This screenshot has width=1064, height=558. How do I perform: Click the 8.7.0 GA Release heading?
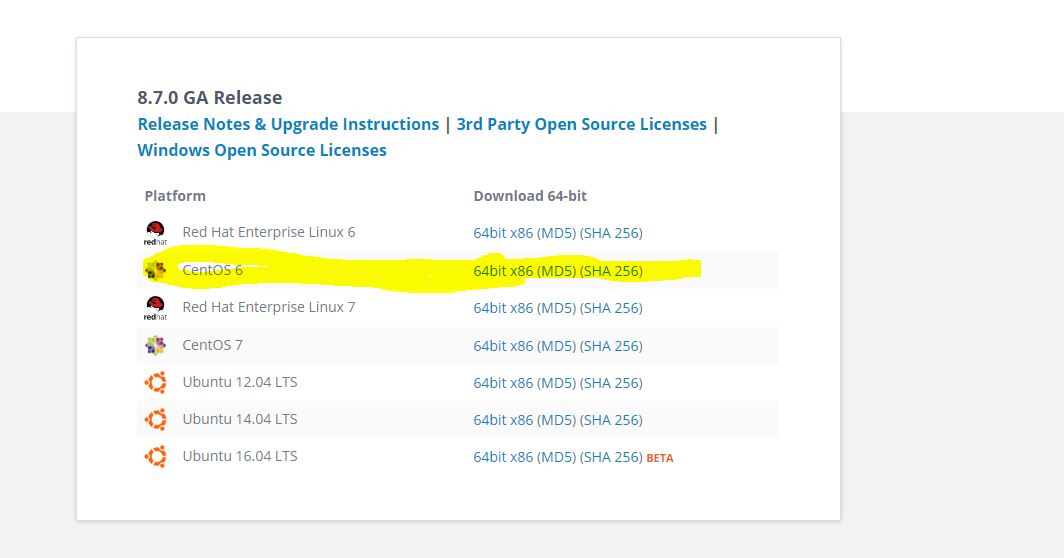[210, 98]
